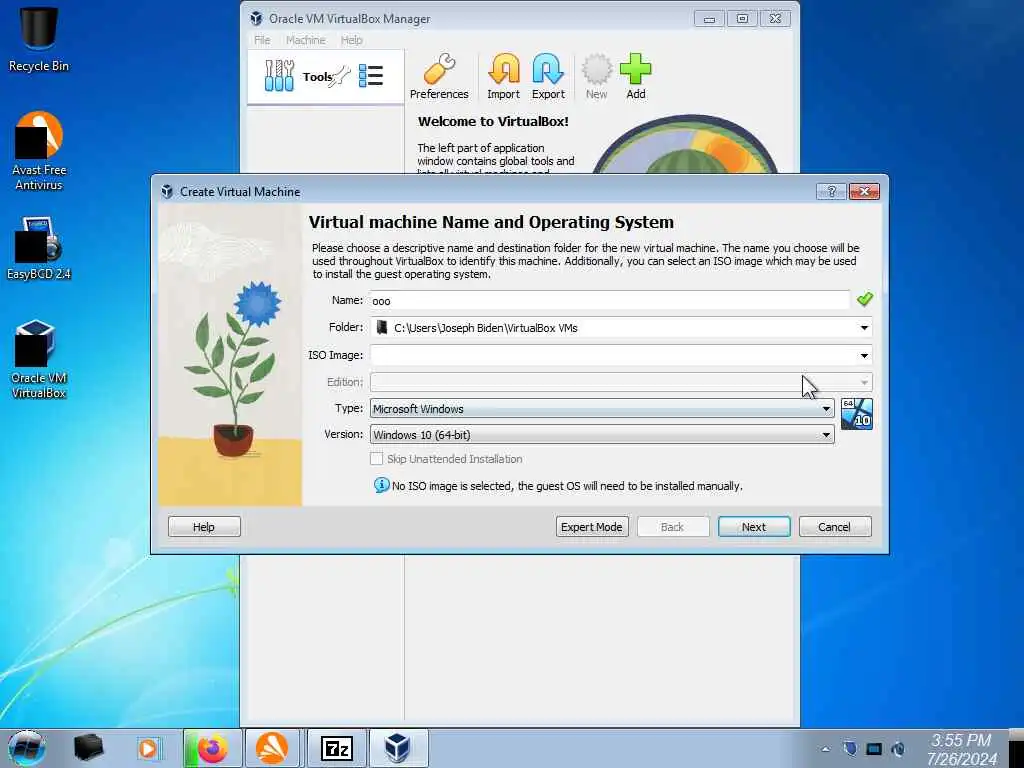Click the Expert Mode button
Image resolution: width=1024 pixels, height=768 pixels.
click(x=592, y=526)
